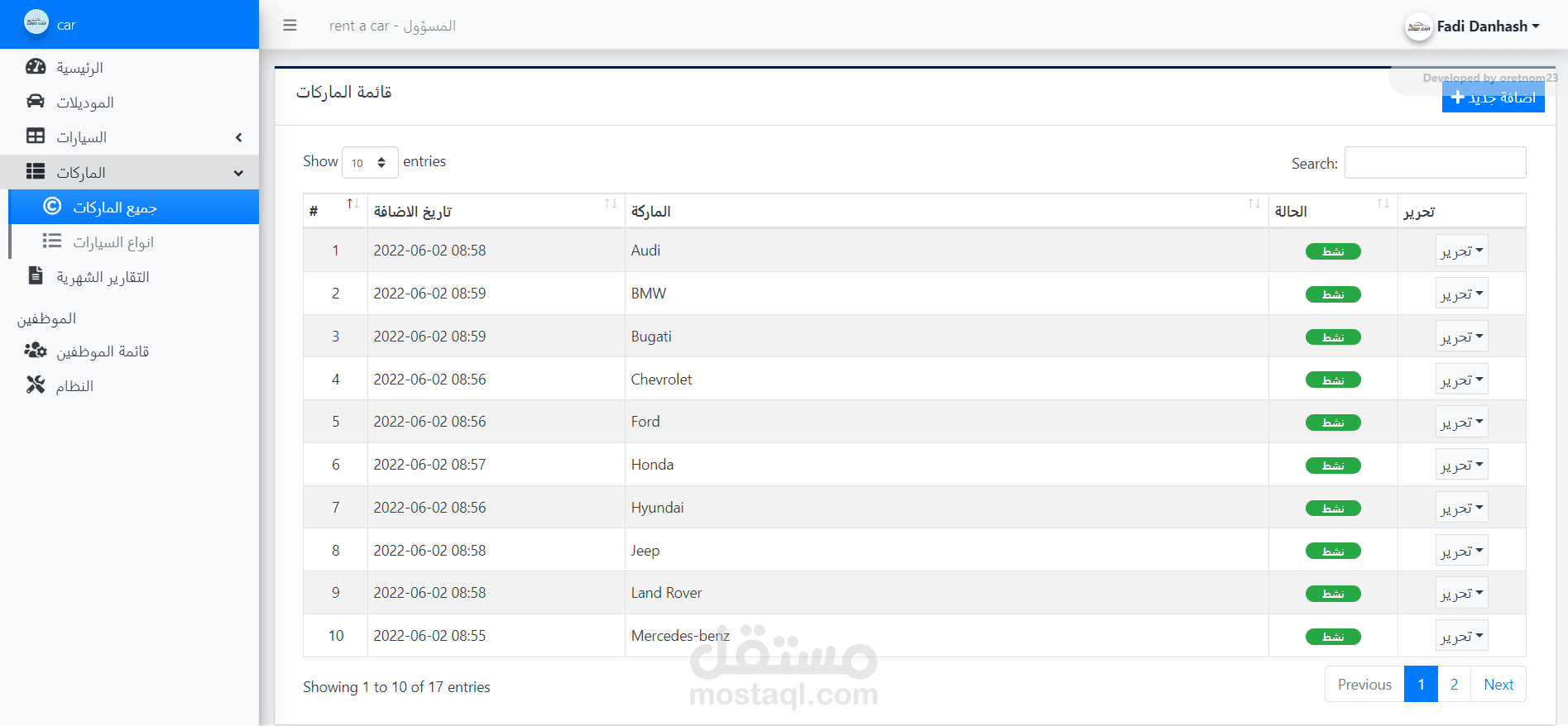Open Fadi Danhash user dropdown
The height and width of the screenshot is (726, 1568).
point(1488,26)
